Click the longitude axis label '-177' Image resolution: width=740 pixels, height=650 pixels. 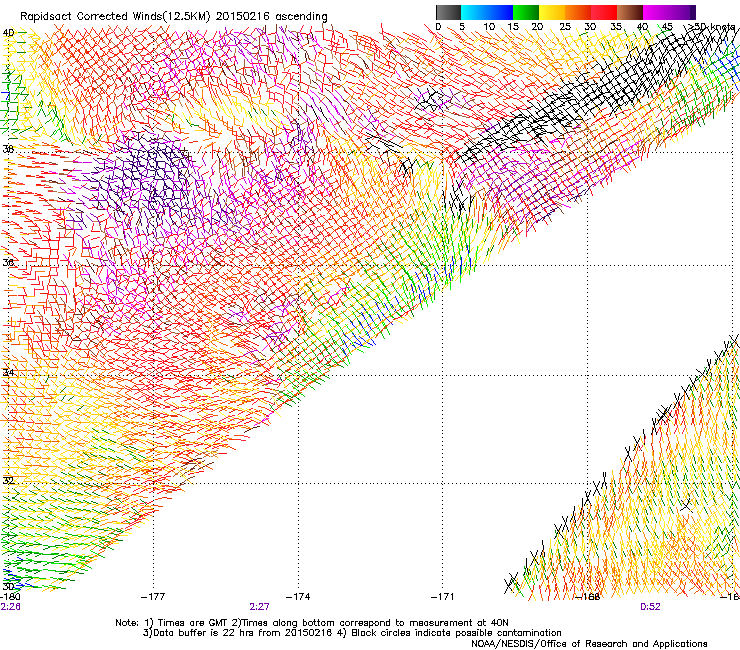(x=153, y=597)
